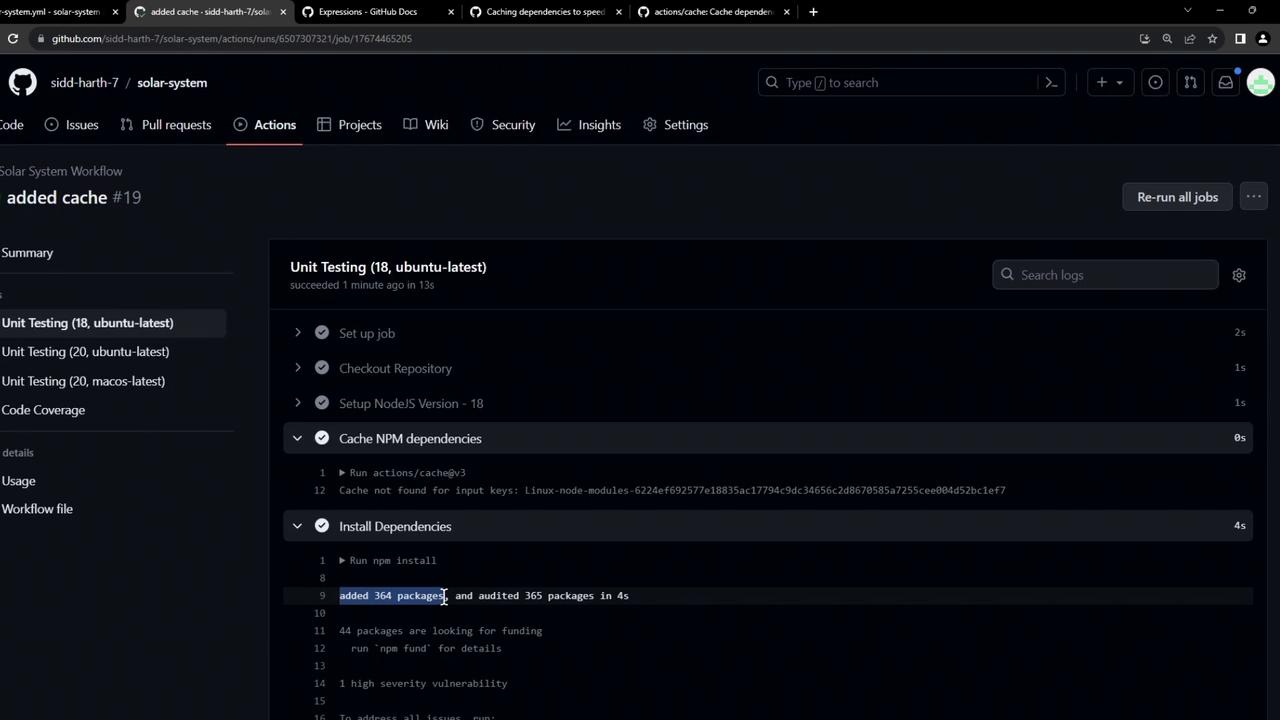This screenshot has width=1280, height=720.
Task: Open the Workflow file link
Action: (x=37, y=509)
